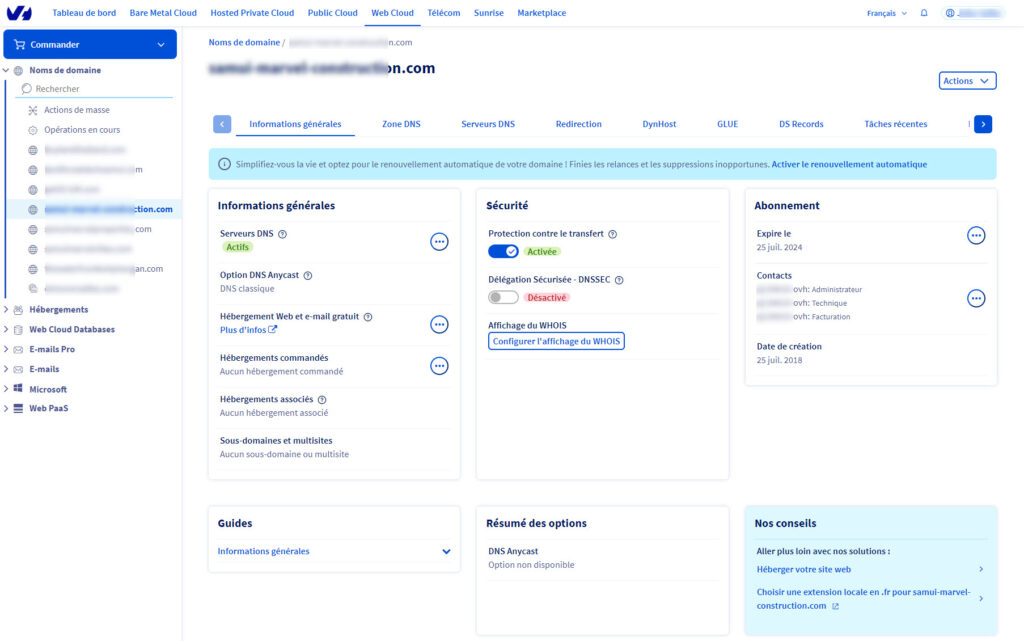The image size is (1024, 641).
Task: Go to Tableau de bord menu
Action: point(84,13)
